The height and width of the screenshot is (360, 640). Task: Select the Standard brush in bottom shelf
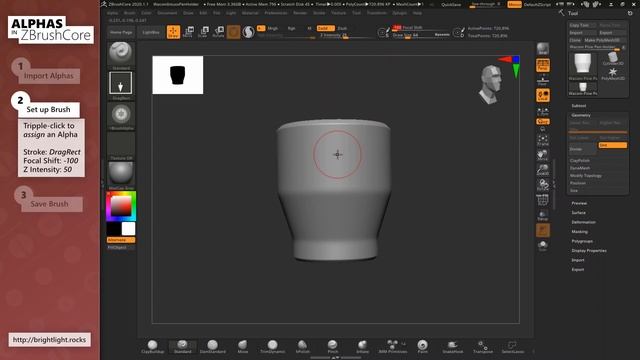point(182,347)
